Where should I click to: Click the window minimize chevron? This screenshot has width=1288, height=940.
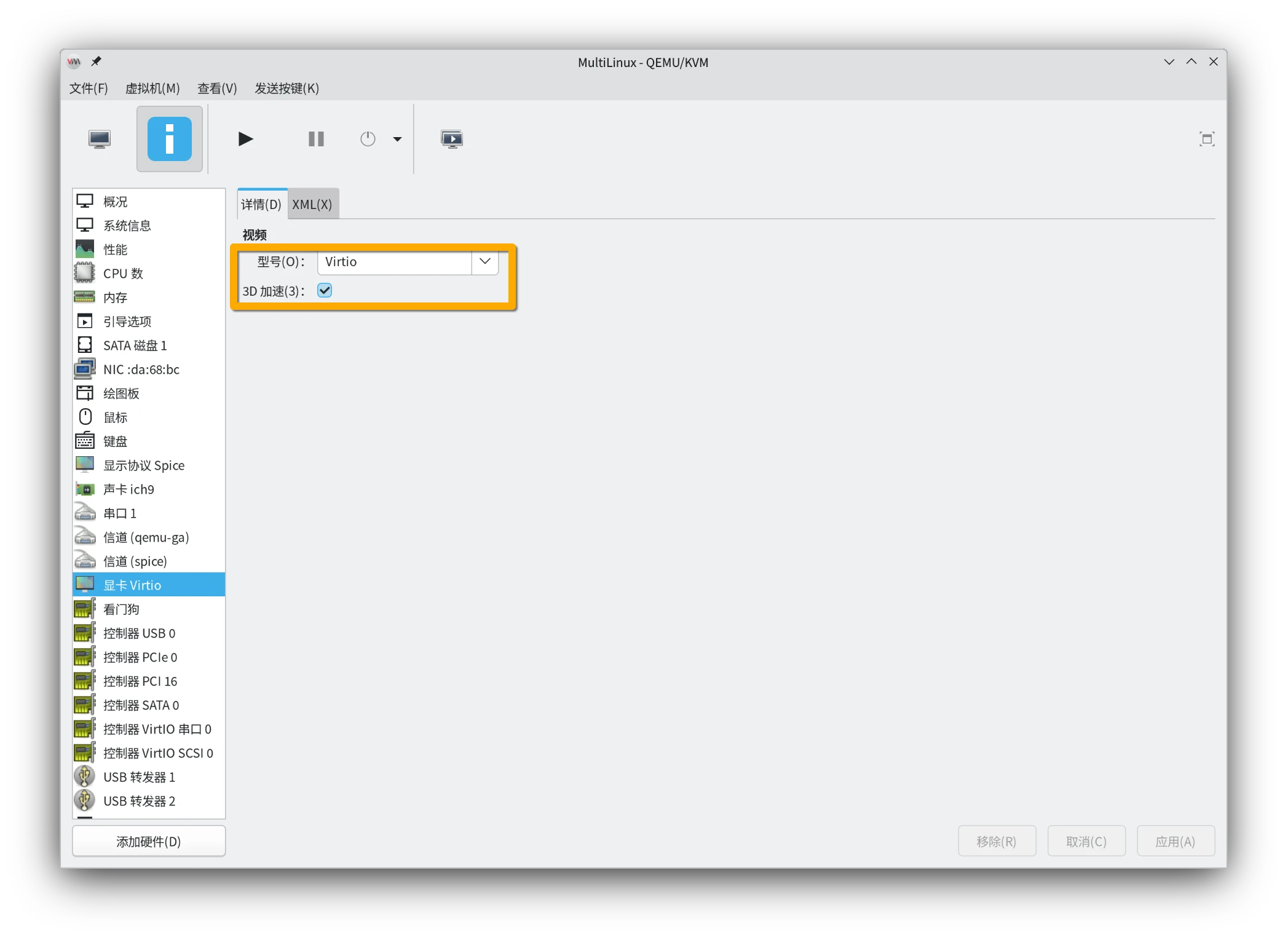(1169, 62)
